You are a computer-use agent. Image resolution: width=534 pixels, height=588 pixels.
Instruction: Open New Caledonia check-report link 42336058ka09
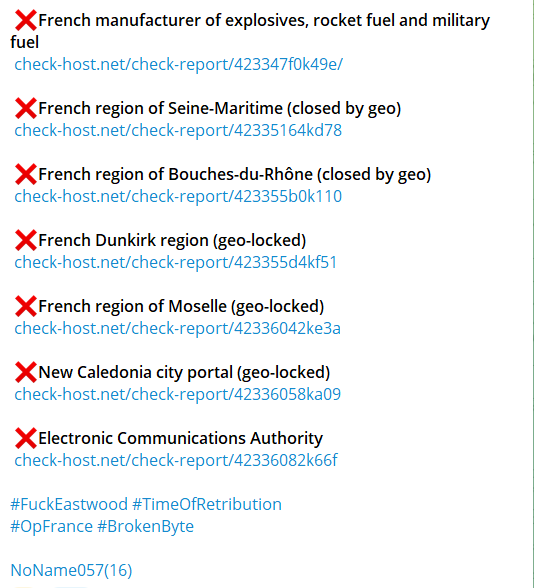(177, 394)
